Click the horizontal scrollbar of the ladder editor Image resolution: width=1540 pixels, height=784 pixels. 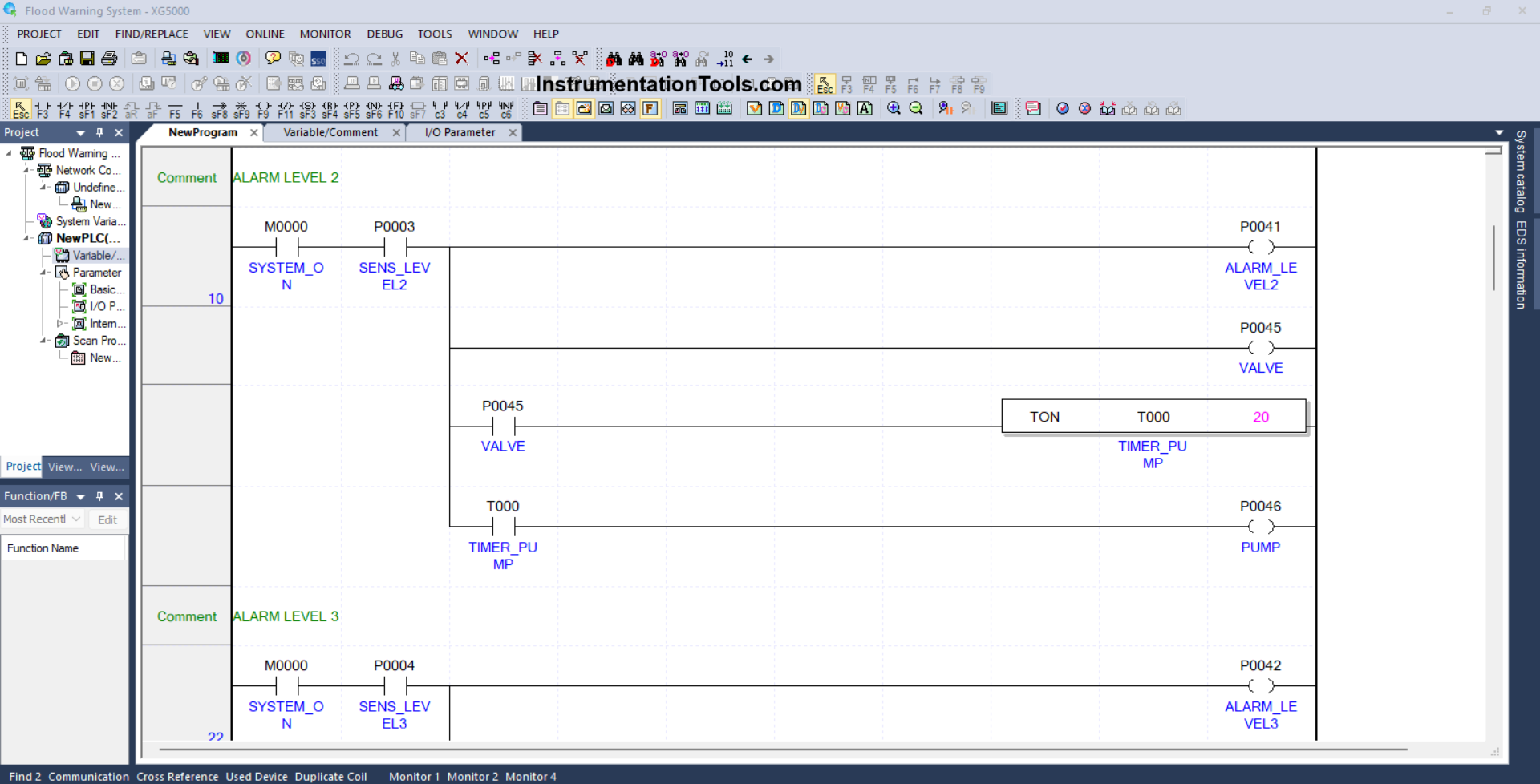tap(783, 750)
